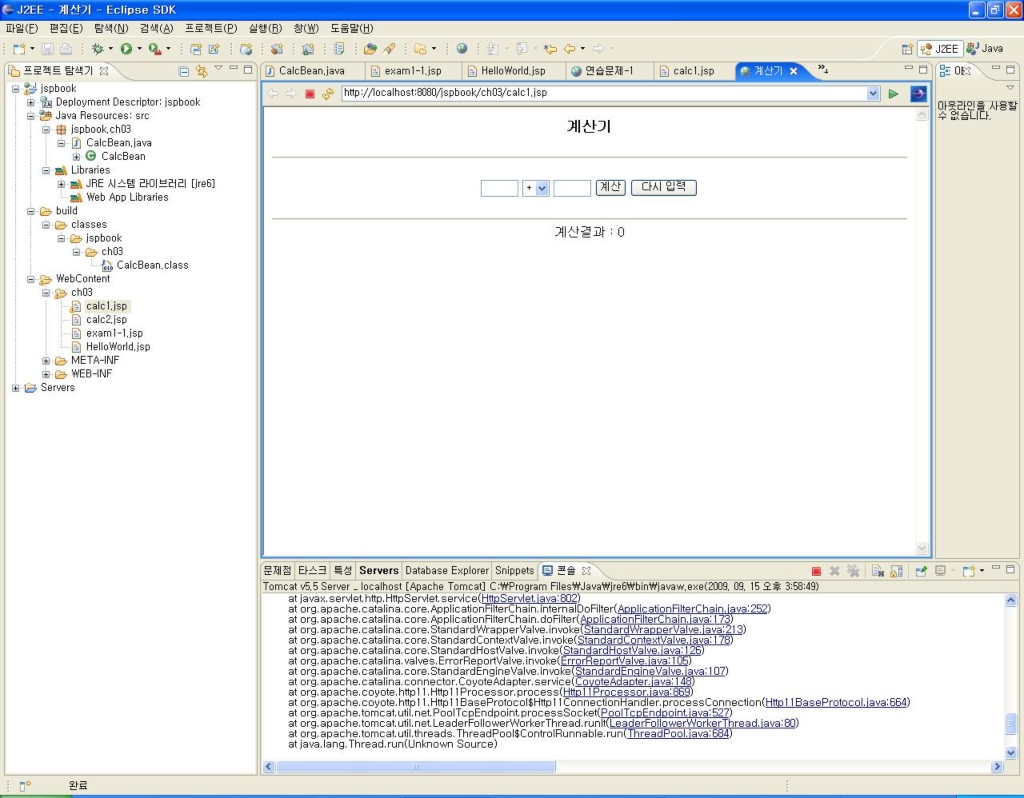Click the green Run icon
Screen dimensions: 1024x798
coord(126,48)
